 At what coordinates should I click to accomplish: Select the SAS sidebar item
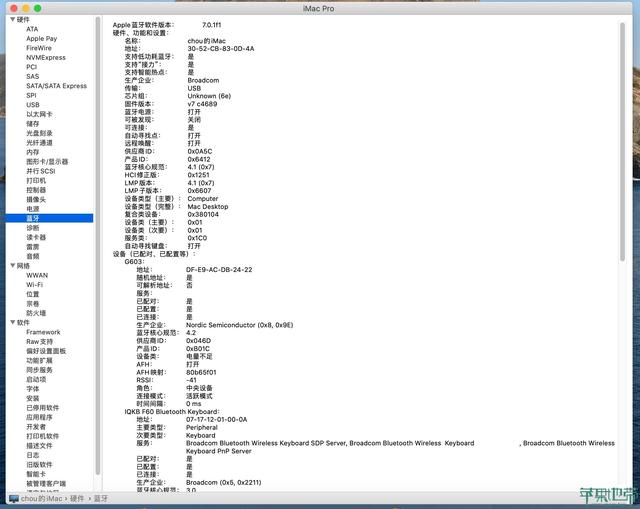(33, 76)
